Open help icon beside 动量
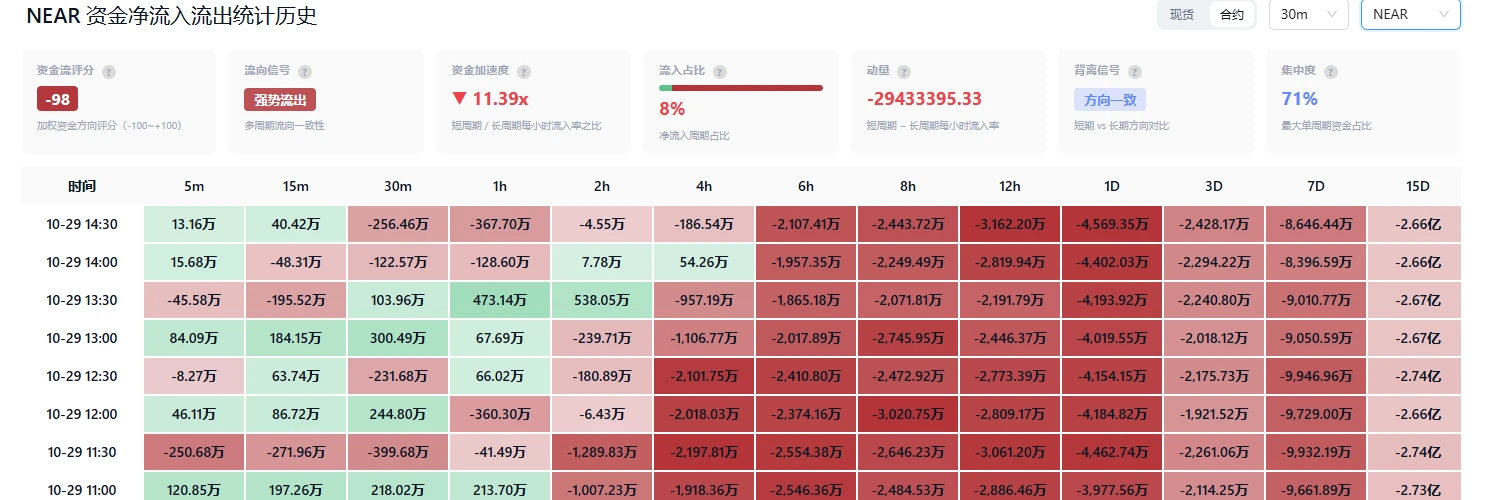The height and width of the screenshot is (500, 1507). tap(904, 72)
